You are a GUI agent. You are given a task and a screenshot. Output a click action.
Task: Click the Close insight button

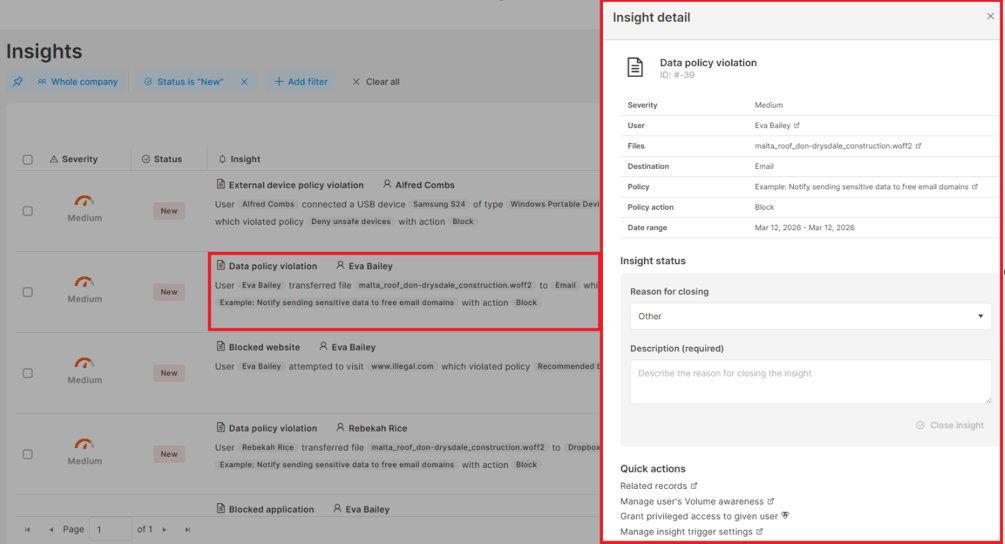[x=950, y=425]
